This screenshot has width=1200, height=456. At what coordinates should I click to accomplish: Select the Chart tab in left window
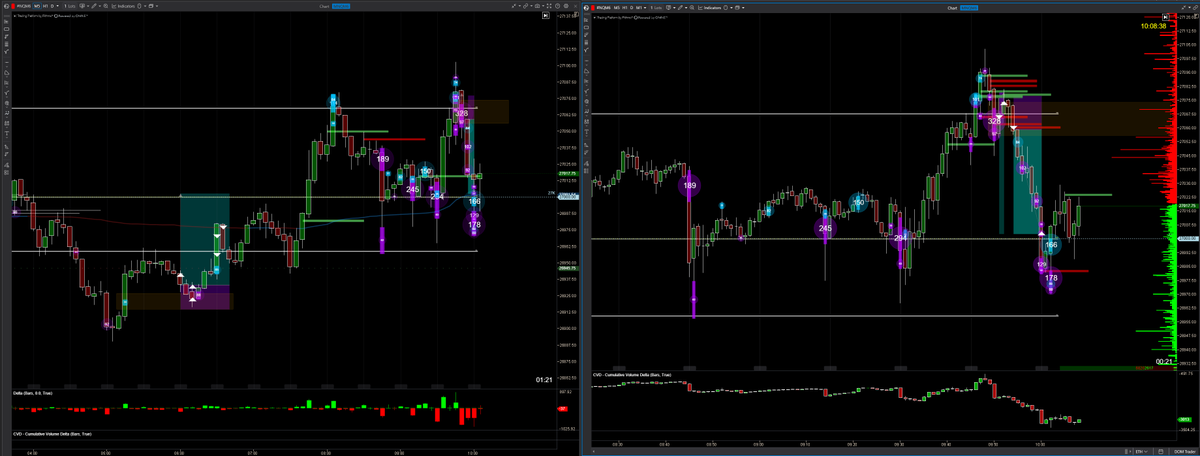pos(324,6)
